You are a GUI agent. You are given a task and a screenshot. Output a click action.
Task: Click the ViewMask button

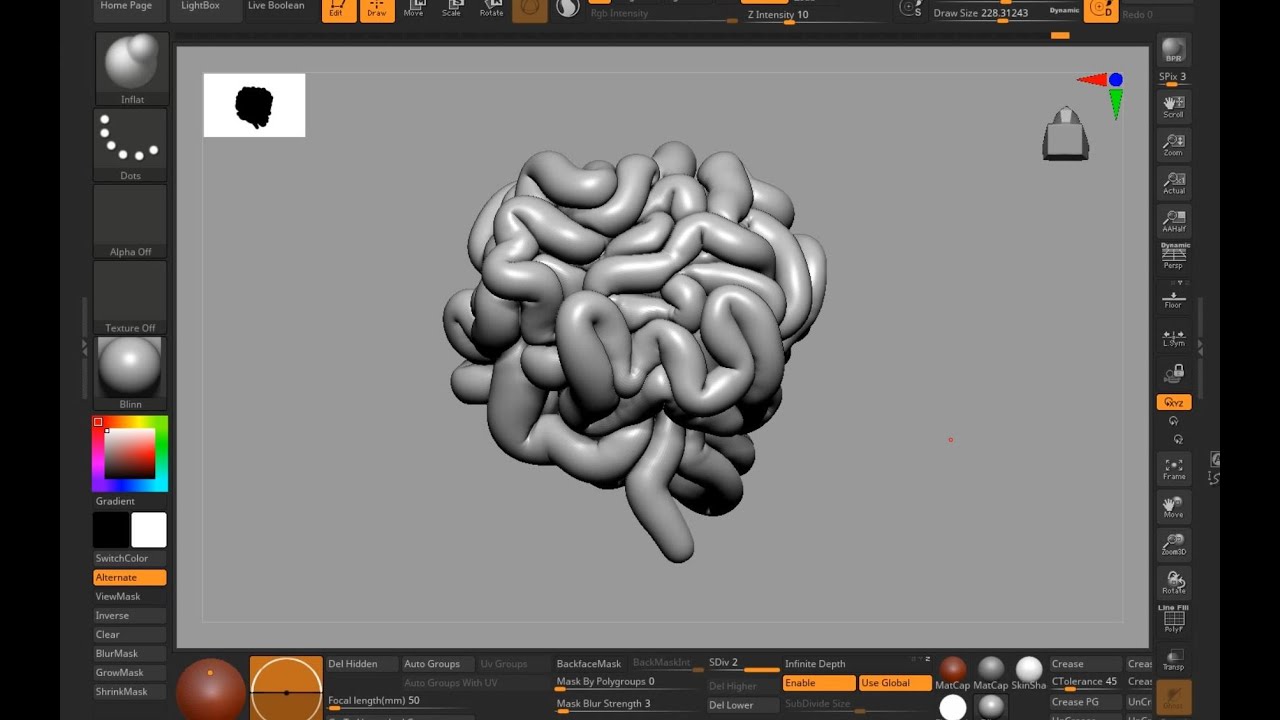tap(130, 597)
